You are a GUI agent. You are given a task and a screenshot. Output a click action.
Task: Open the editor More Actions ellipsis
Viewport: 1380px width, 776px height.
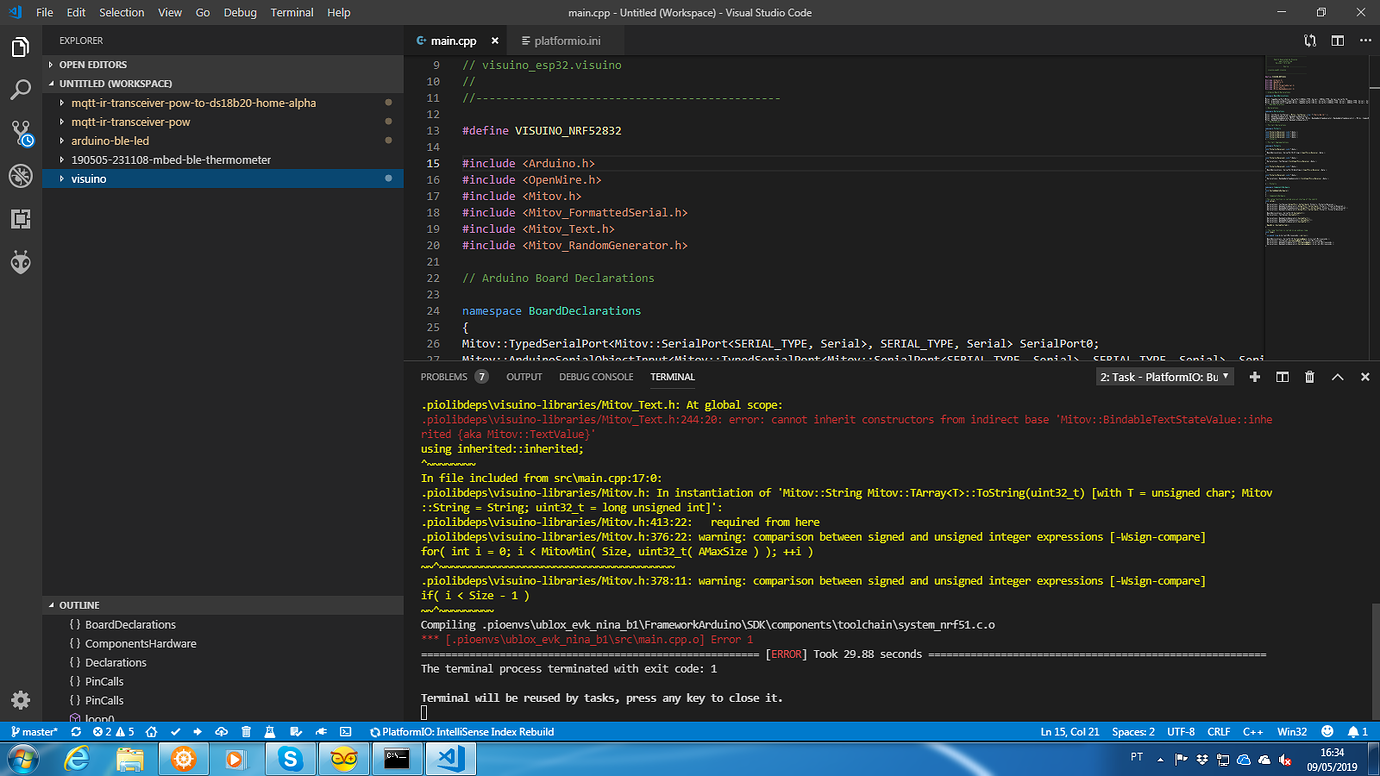(1365, 41)
